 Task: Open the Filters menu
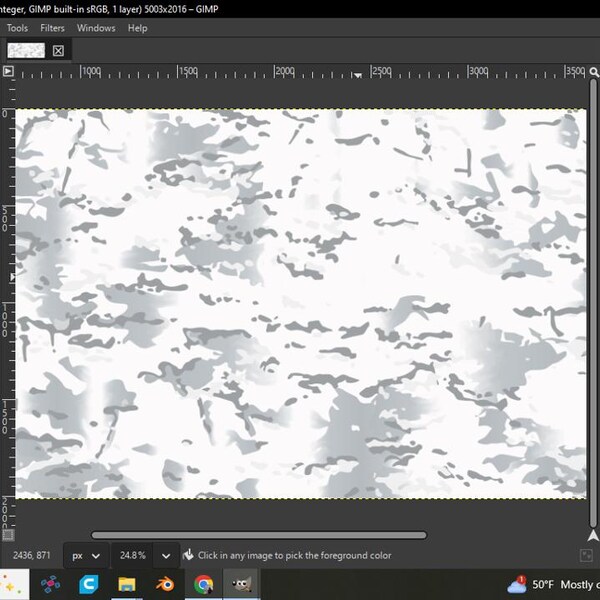coord(52,28)
